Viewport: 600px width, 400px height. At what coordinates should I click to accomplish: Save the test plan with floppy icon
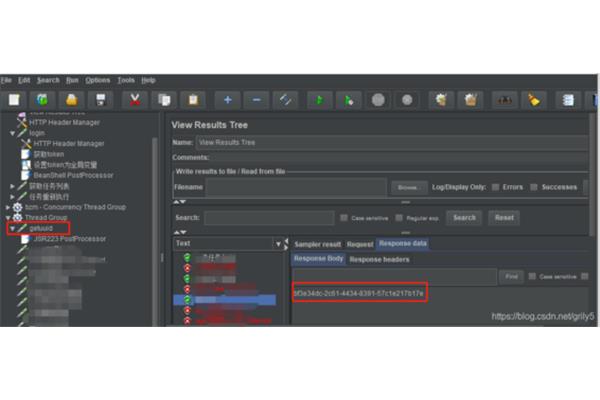pos(101,100)
